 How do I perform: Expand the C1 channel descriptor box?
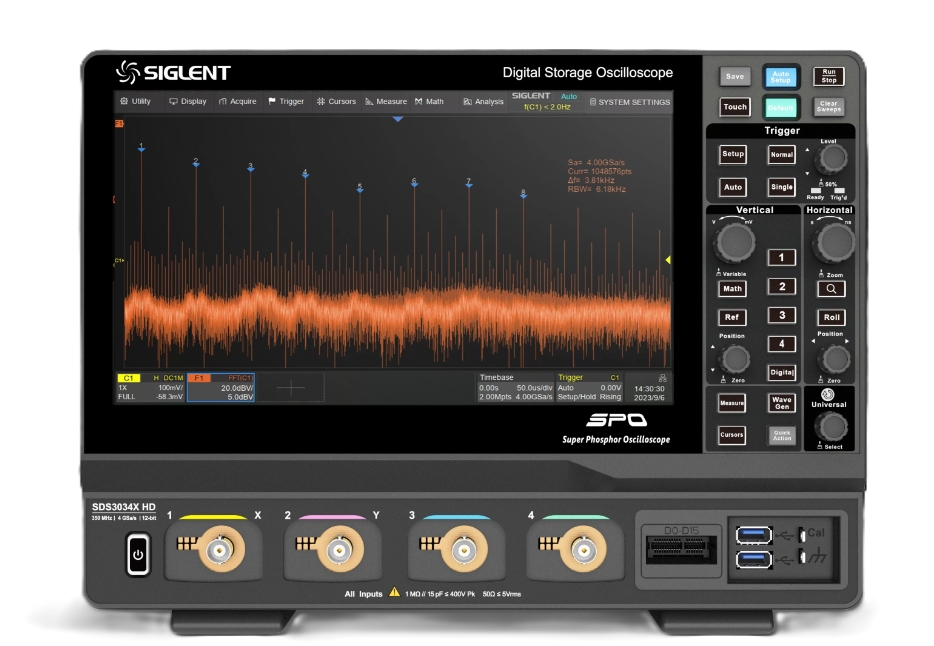(151, 387)
